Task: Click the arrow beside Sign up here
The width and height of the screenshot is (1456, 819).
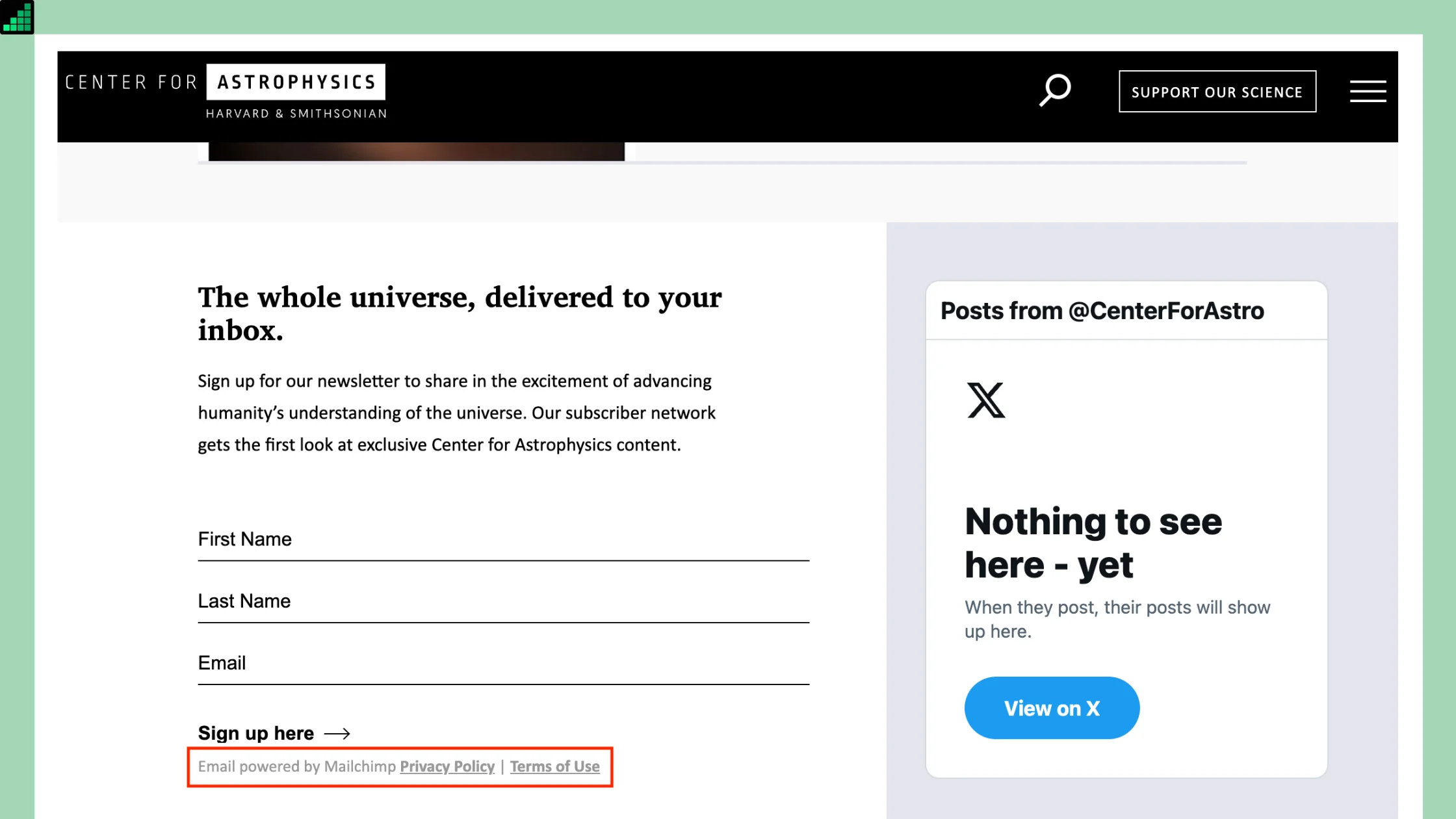Action: [337, 734]
